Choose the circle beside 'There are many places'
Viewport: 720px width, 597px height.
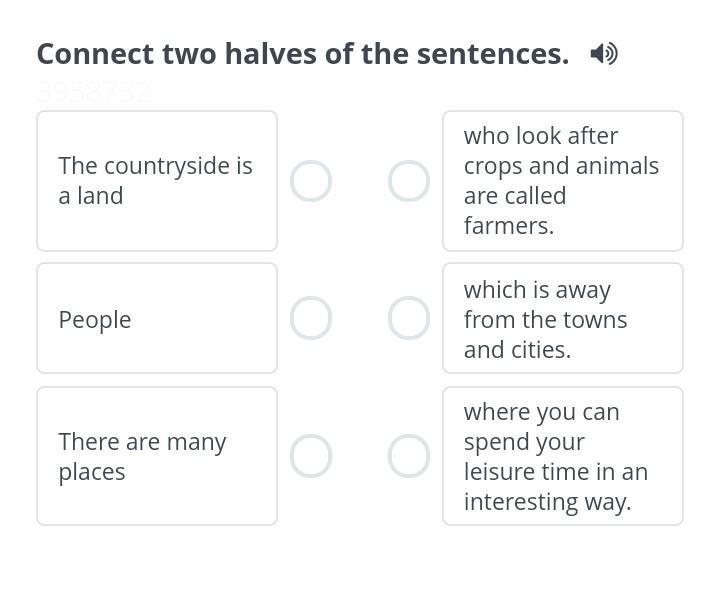click(x=311, y=456)
